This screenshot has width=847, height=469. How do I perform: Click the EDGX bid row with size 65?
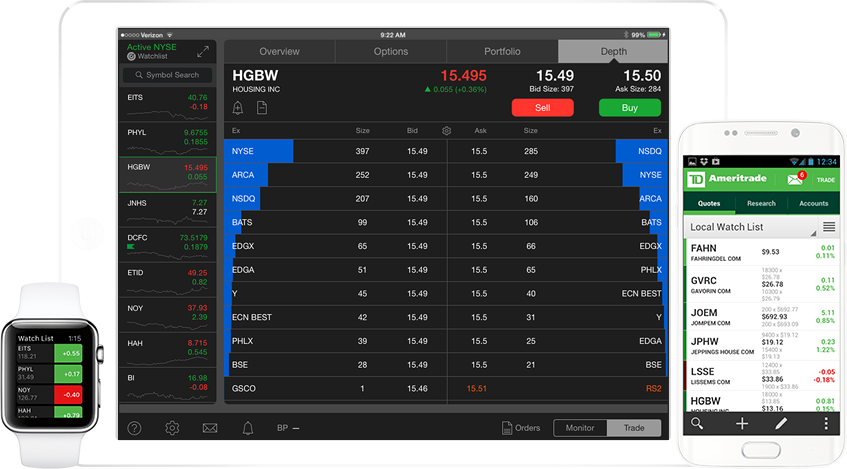click(335, 246)
